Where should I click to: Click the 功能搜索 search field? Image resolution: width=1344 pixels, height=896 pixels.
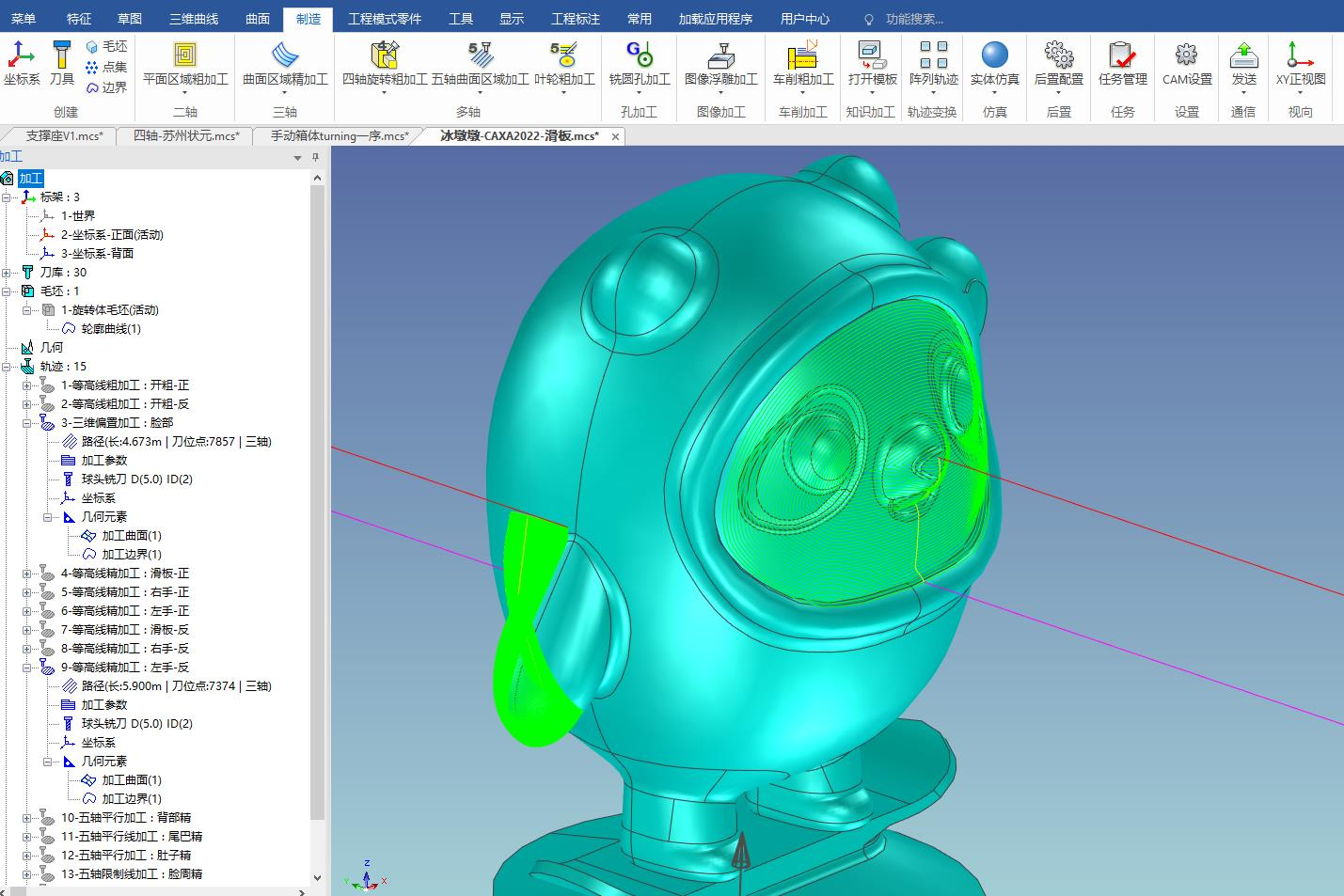(x=913, y=19)
